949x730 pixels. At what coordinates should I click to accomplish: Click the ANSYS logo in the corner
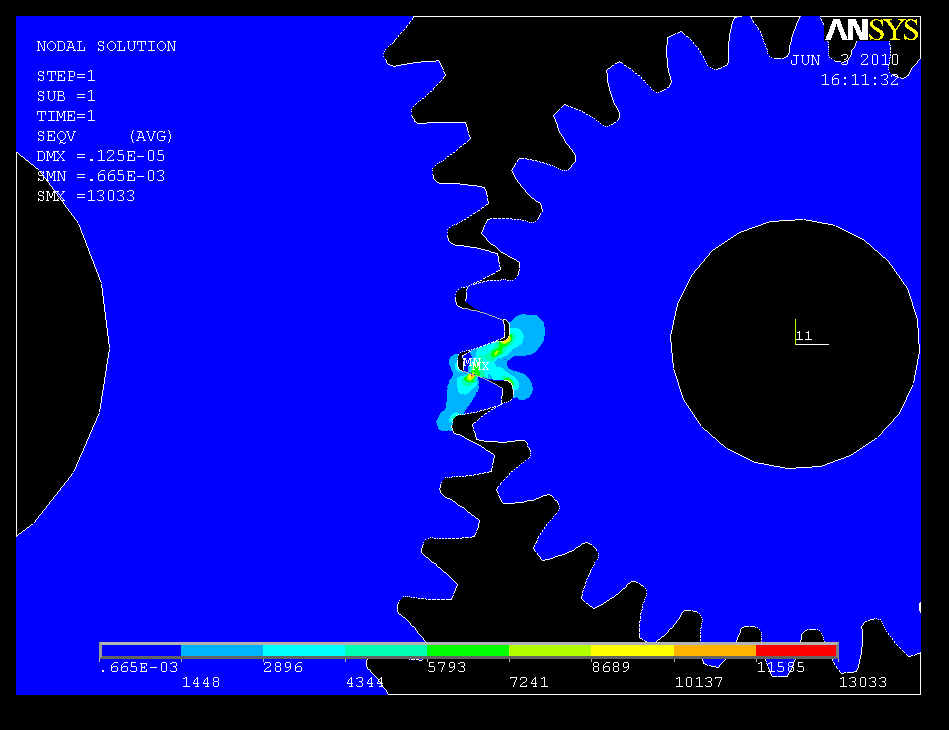[870, 30]
